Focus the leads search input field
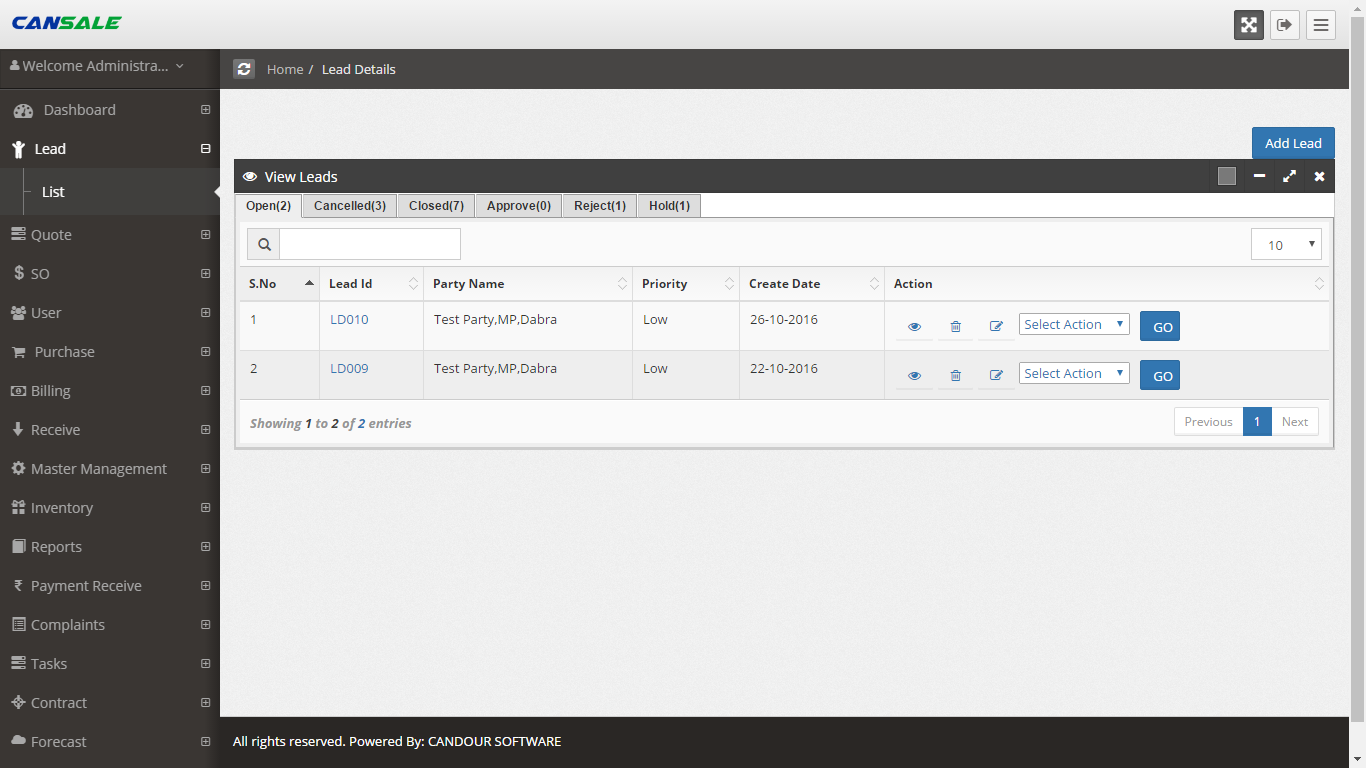This screenshot has width=1366, height=768. pos(370,244)
